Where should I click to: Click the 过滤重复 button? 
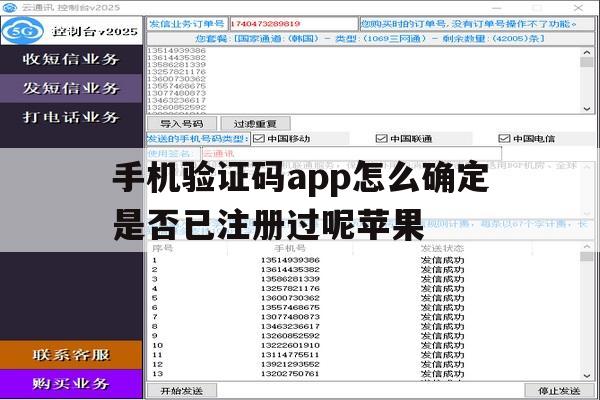pos(255,124)
